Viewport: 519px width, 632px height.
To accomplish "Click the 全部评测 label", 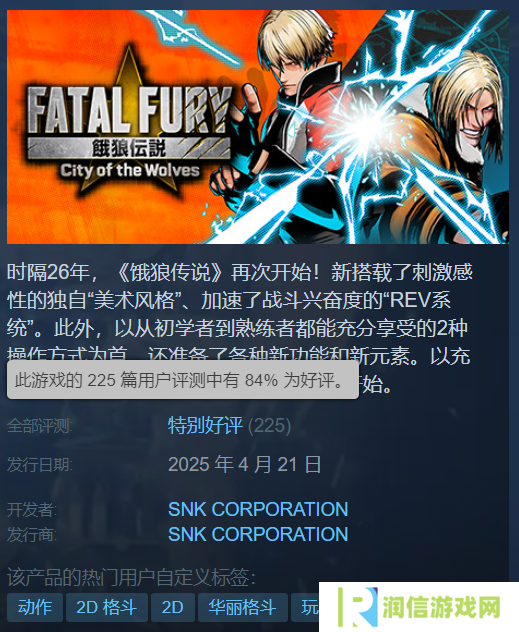I will (39, 426).
